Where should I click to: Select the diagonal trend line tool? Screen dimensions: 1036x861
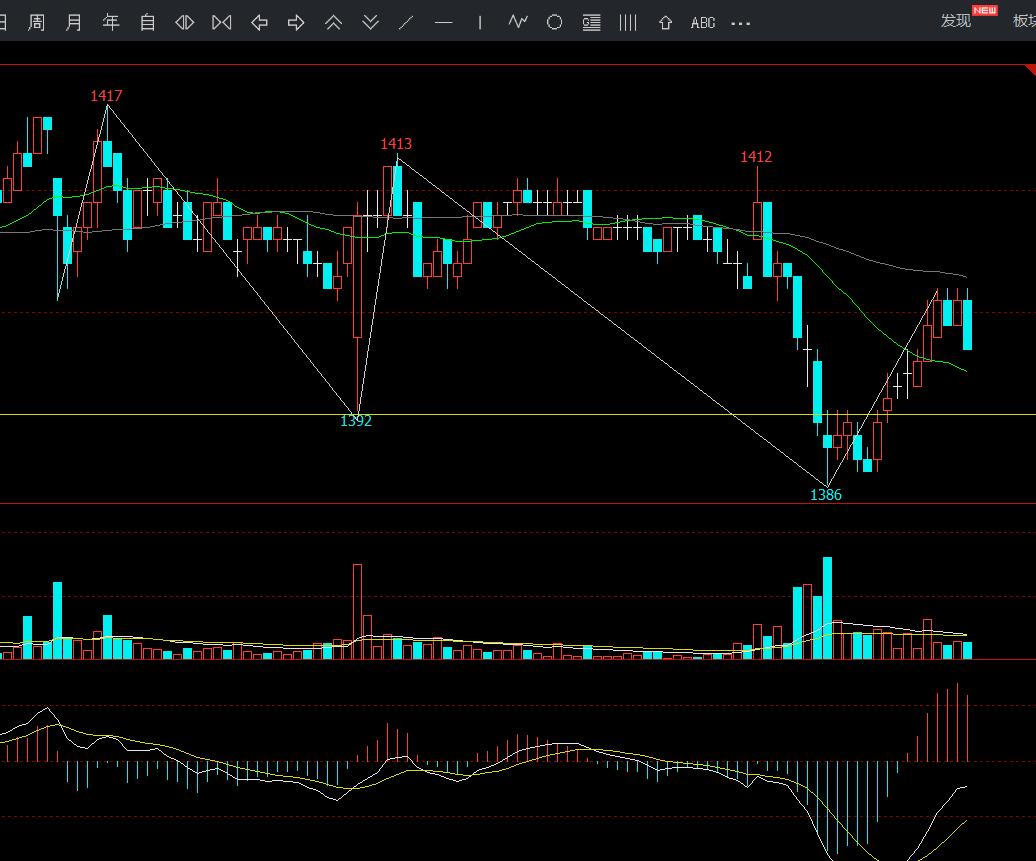click(x=406, y=22)
